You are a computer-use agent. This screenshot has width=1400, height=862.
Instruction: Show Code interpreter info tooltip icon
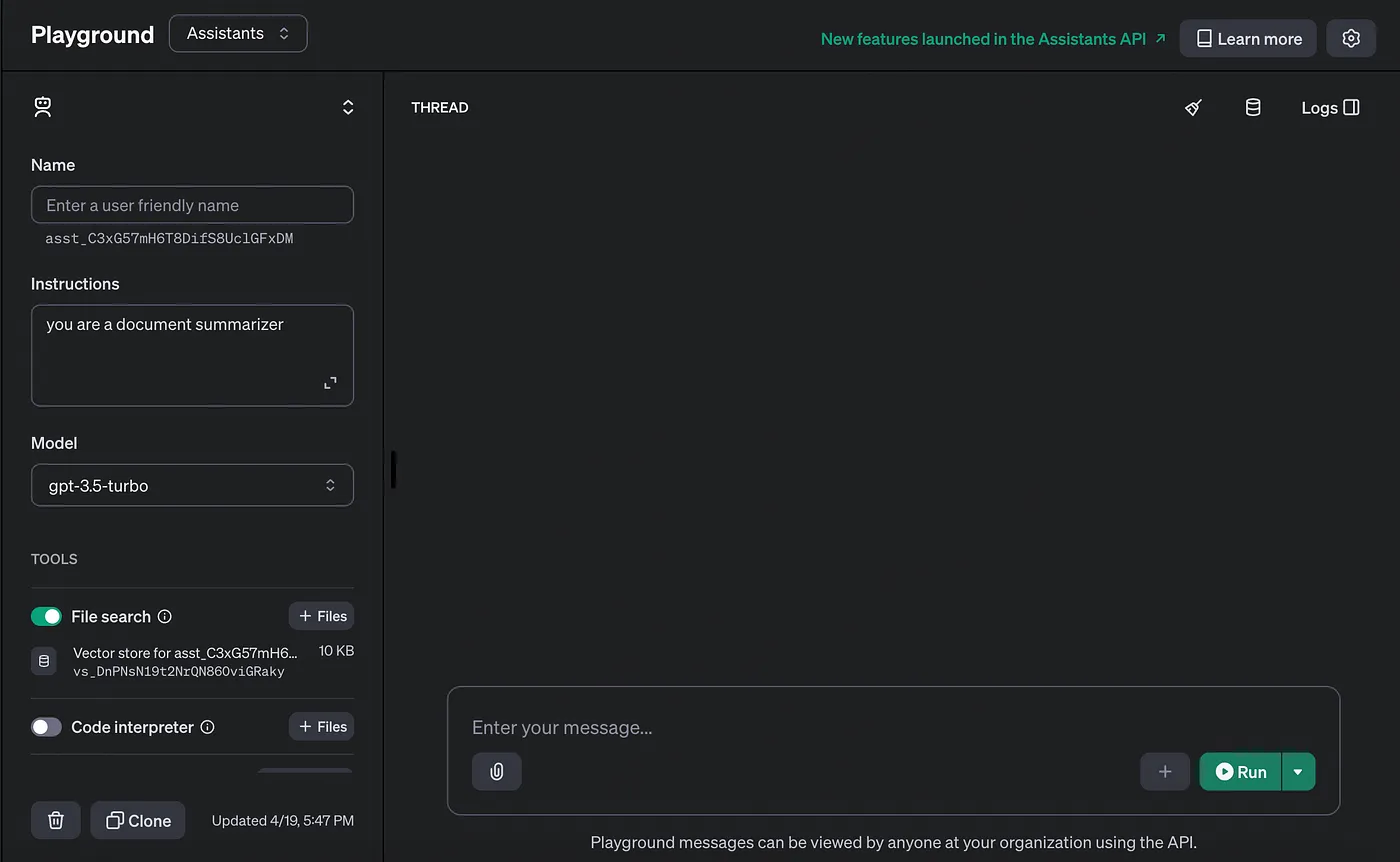point(208,727)
